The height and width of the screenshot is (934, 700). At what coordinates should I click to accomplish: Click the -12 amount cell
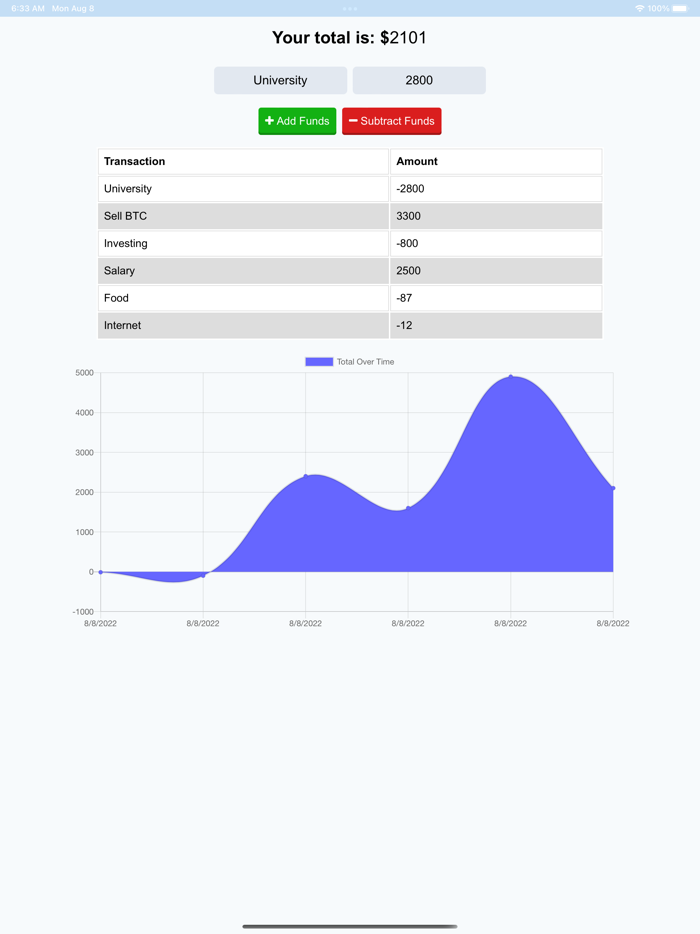coord(496,326)
